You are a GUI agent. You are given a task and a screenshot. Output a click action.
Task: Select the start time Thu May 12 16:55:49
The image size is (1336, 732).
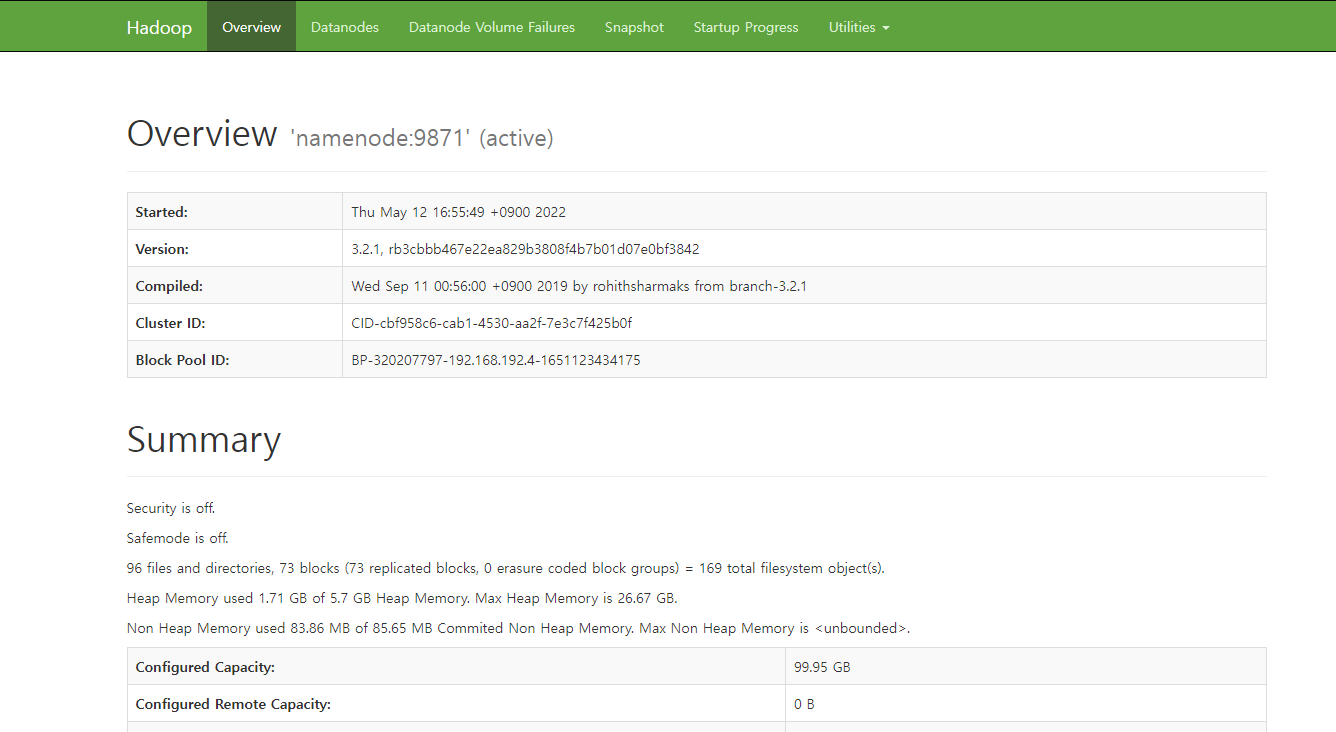[x=459, y=212]
